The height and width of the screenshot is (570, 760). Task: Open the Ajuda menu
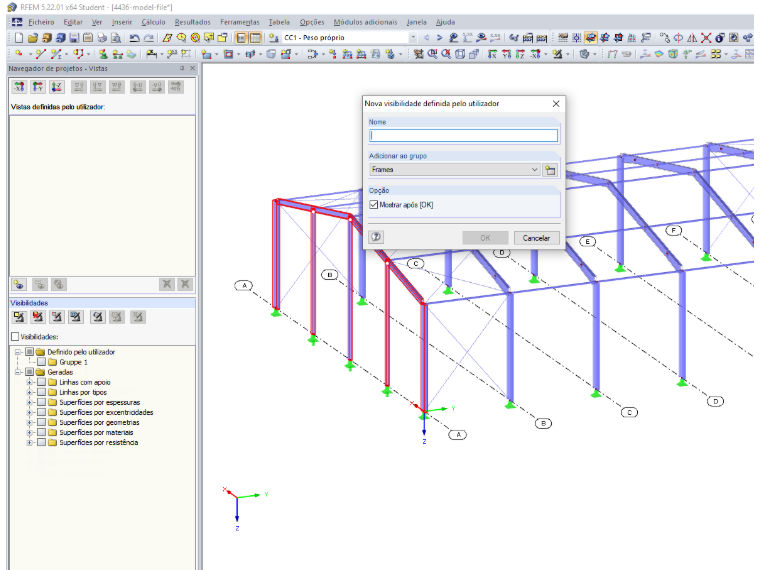point(445,22)
